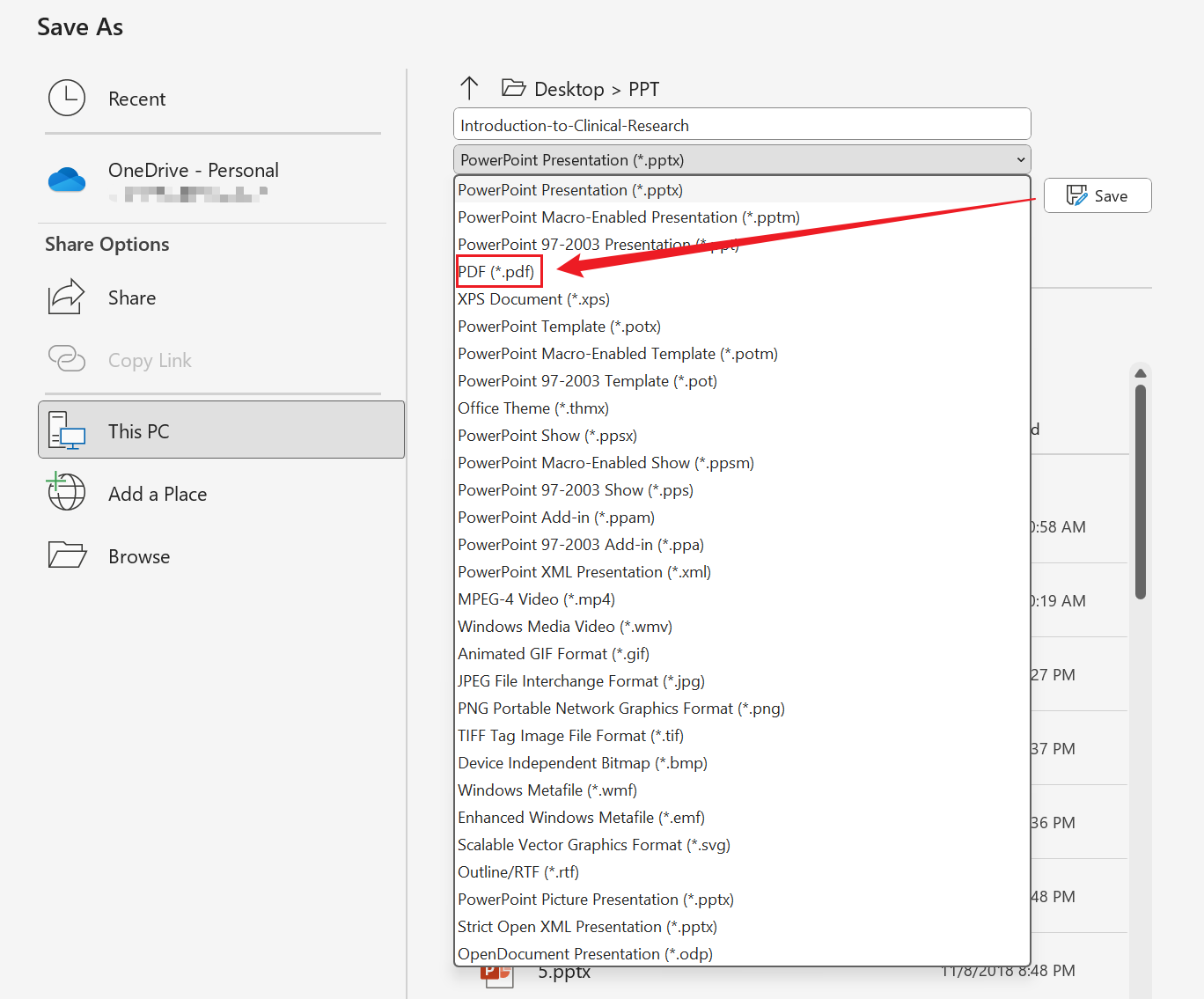The height and width of the screenshot is (999, 1204).
Task: Open the Browse folder icon
Action: click(x=67, y=555)
